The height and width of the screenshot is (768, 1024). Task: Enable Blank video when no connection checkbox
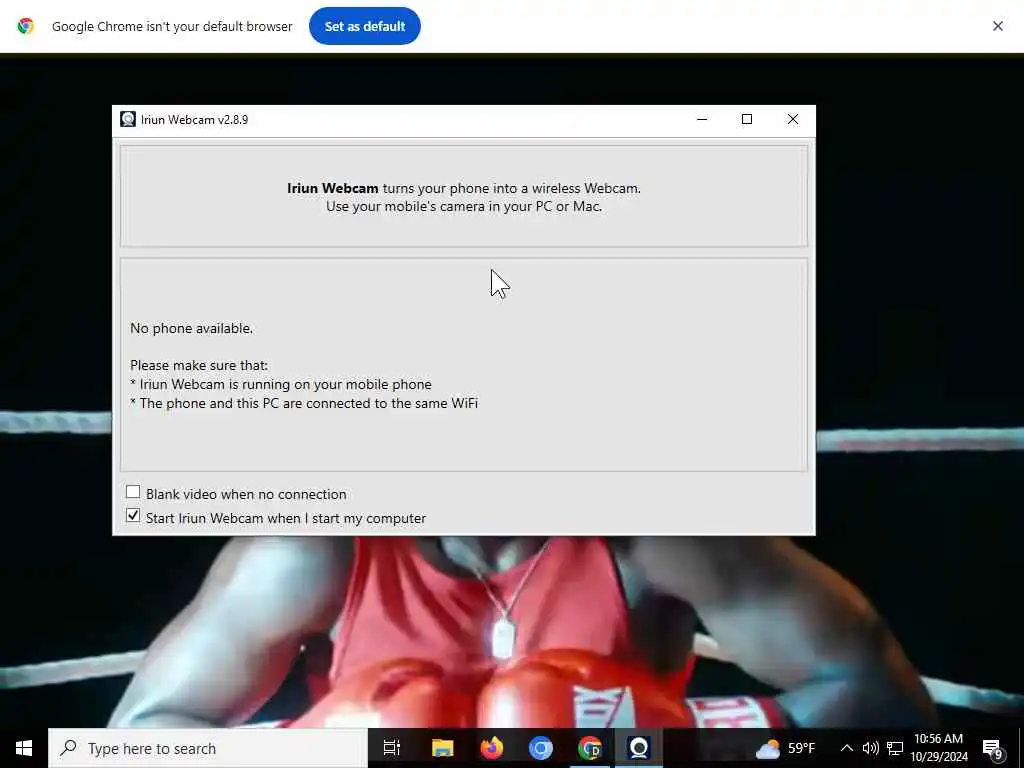(133, 492)
